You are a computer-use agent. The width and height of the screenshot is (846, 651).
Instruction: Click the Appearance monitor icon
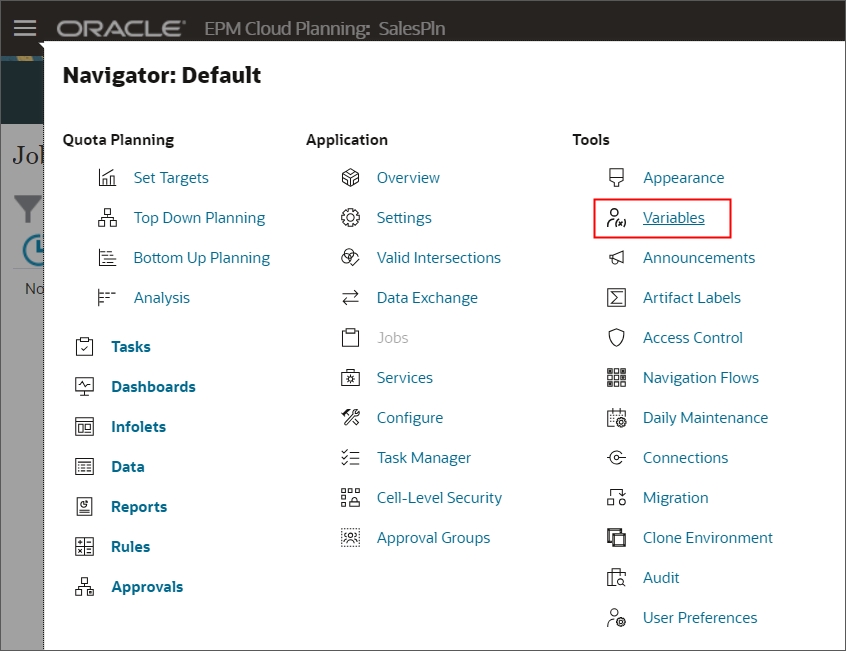pyautogui.click(x=617, y=177)
